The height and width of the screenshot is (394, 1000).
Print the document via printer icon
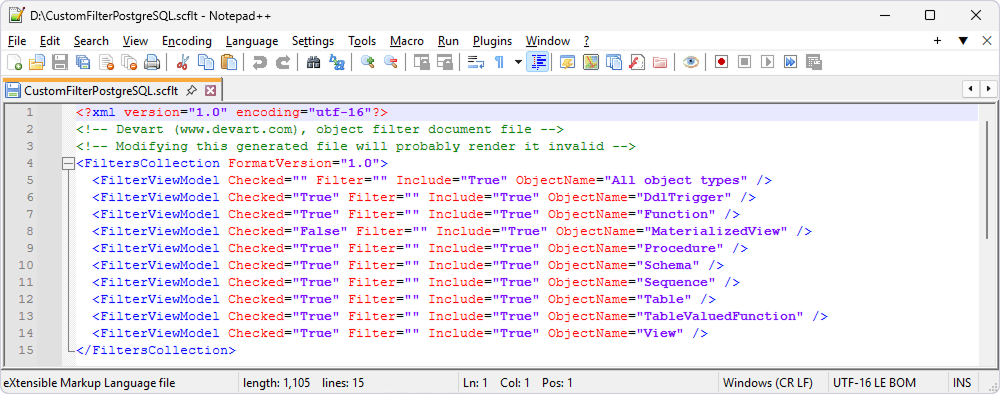152,62
